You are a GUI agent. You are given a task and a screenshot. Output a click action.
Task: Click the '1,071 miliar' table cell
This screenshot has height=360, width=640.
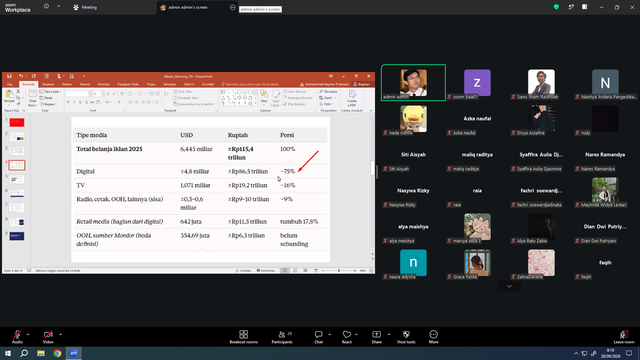pyautogui.click(x=195, y=185)
